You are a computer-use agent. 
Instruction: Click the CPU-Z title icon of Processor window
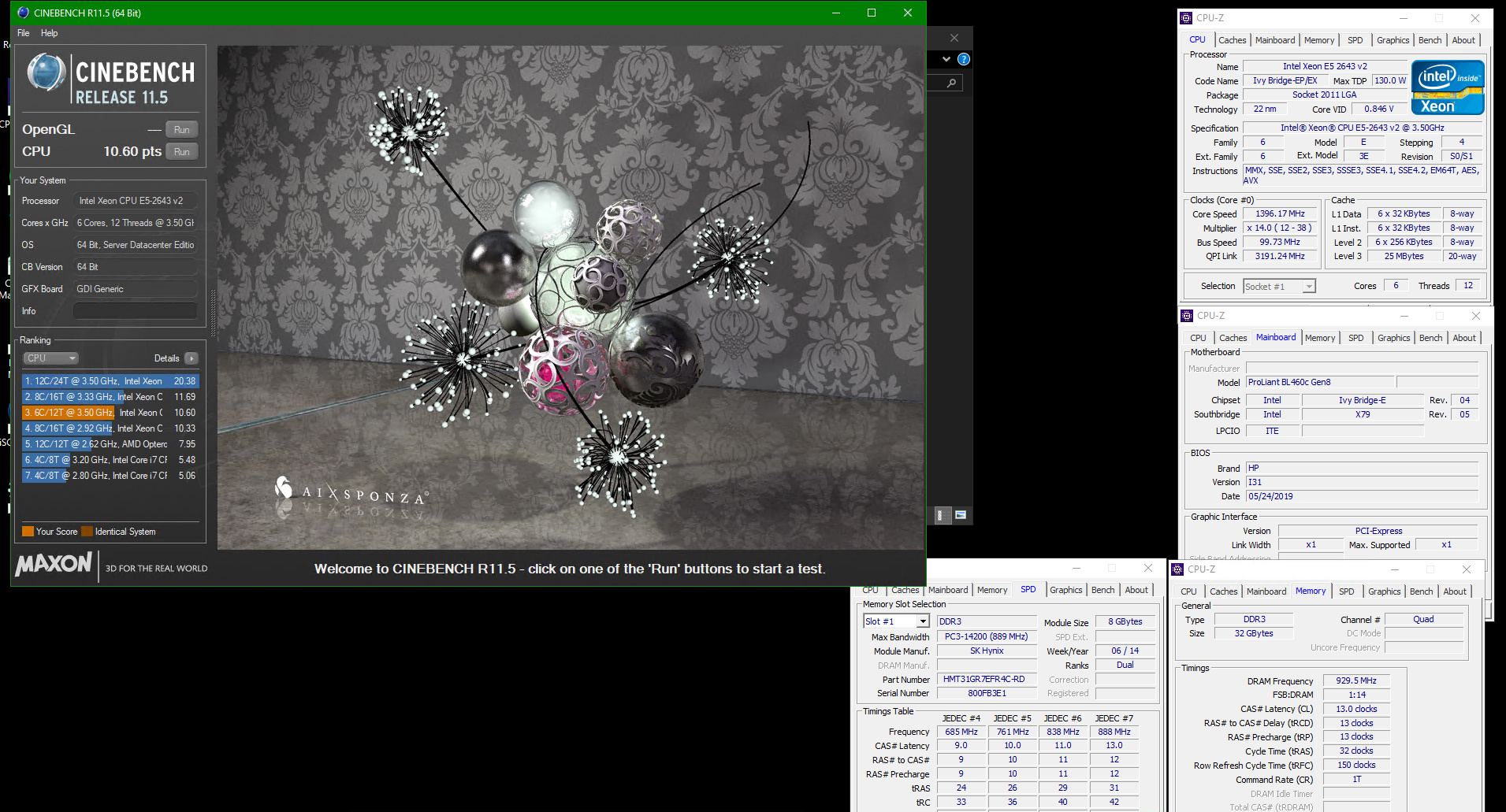(x=1186, y=18)
